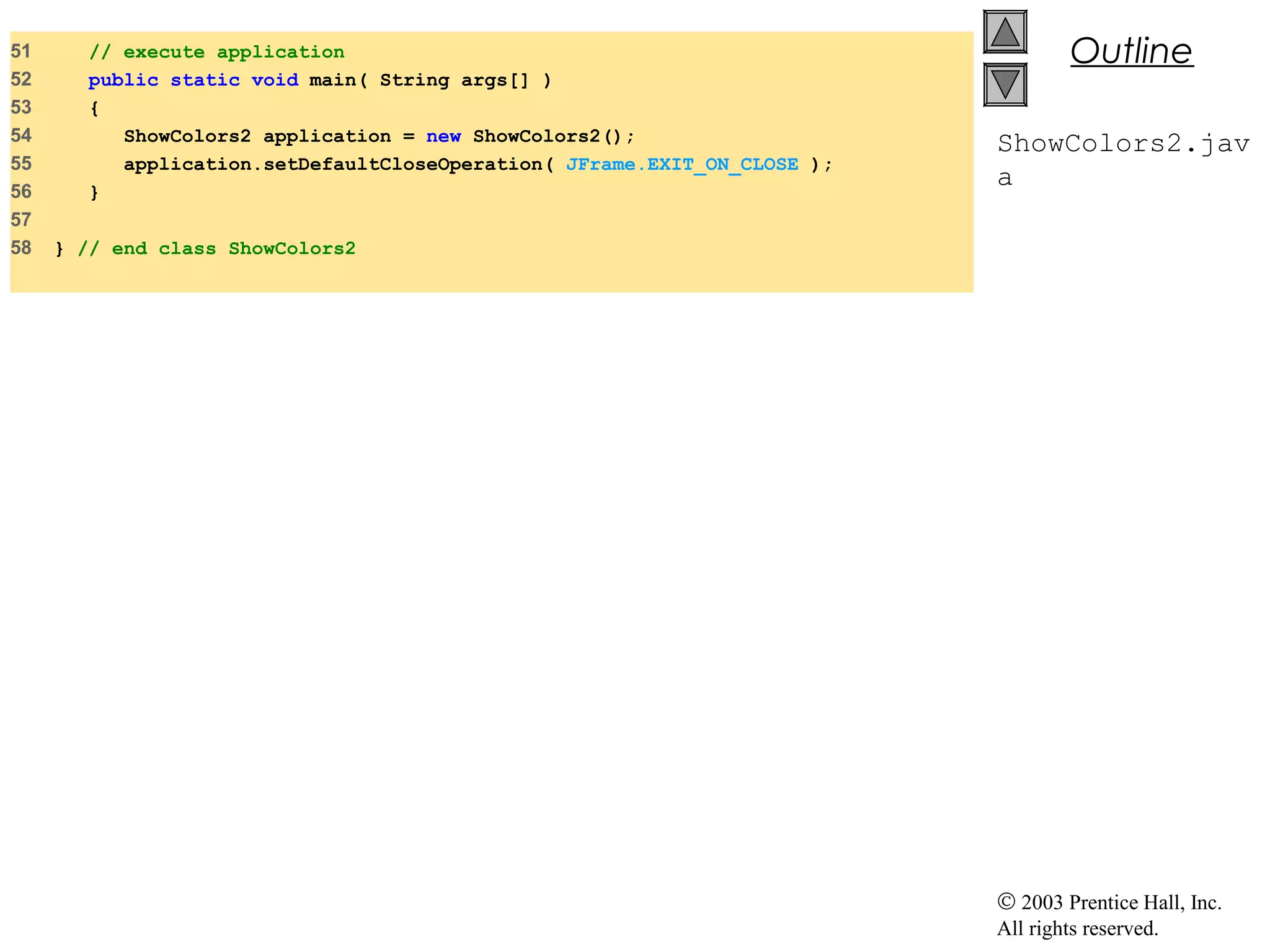Viewport: 1270px width, 952px height.
Task: Click the comment '// execute application'
Action: coord(216,52)
